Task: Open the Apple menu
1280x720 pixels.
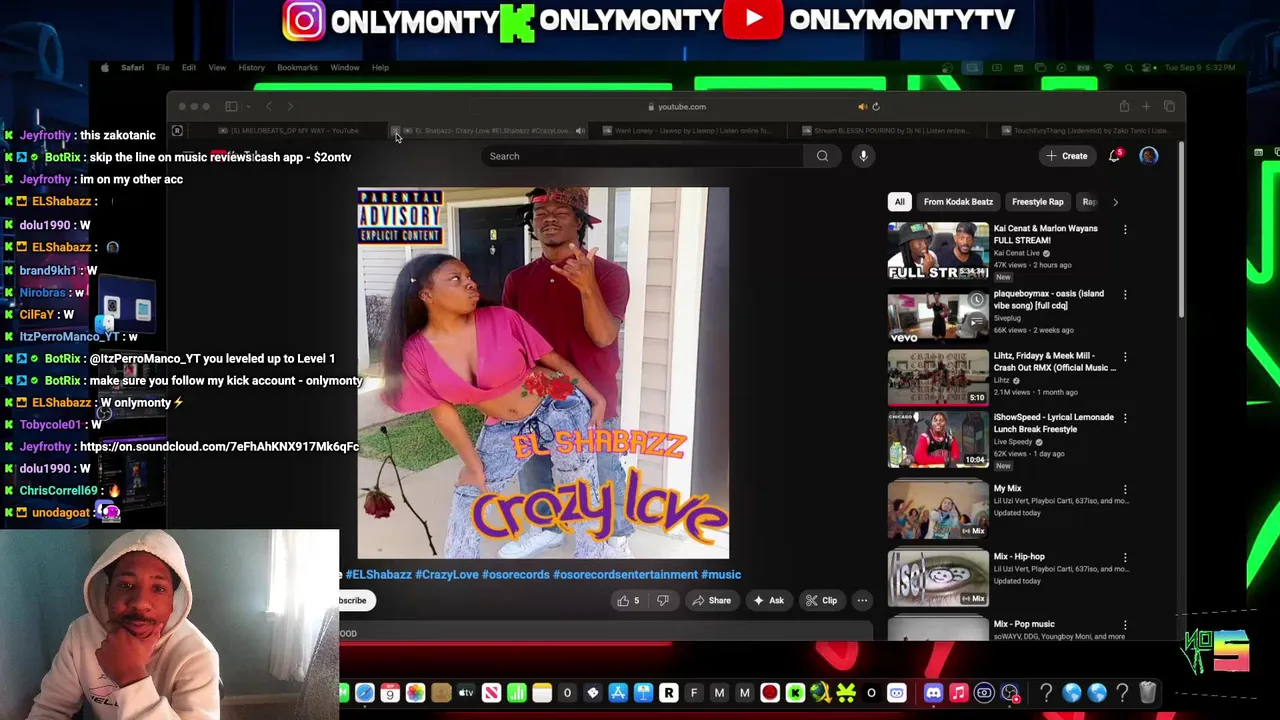Action: click(x=105, y=68)
